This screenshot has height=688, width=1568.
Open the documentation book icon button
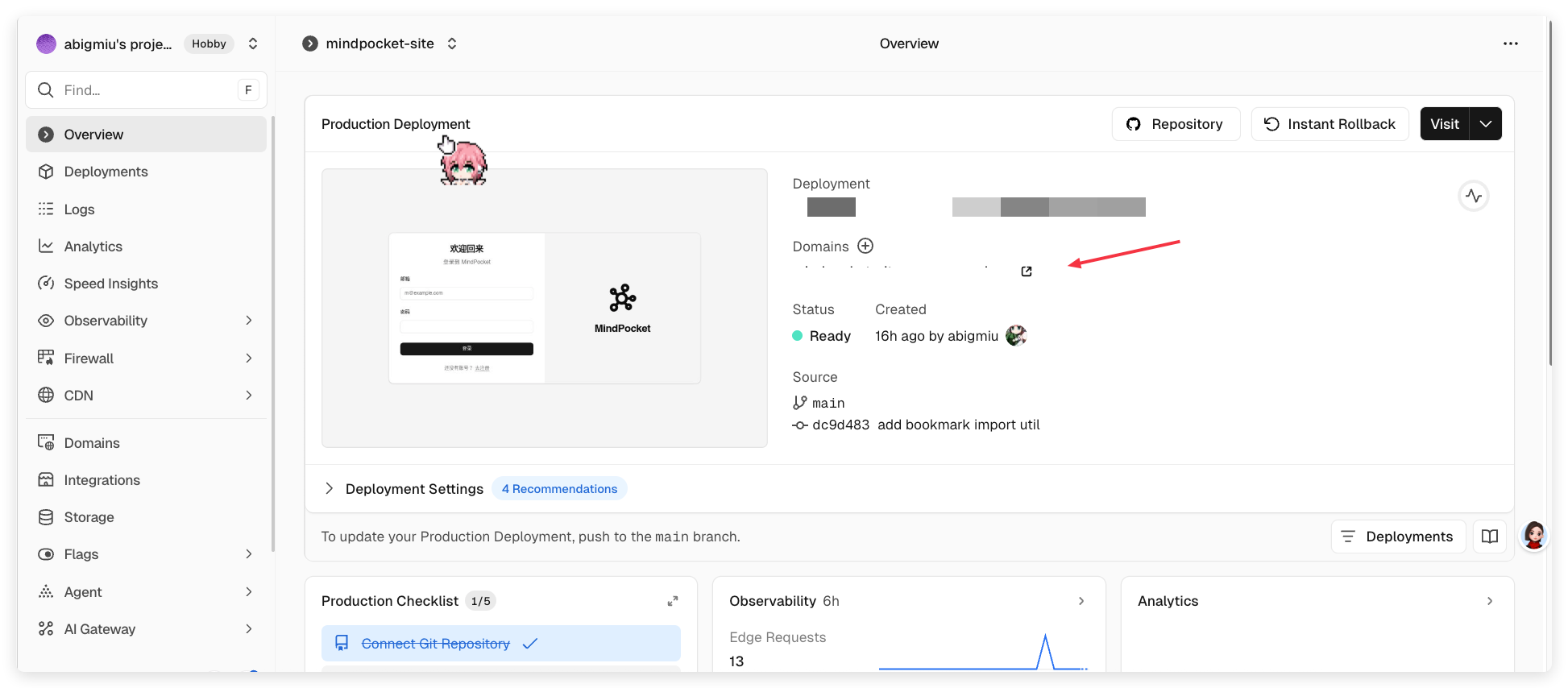pos(1489,537)
